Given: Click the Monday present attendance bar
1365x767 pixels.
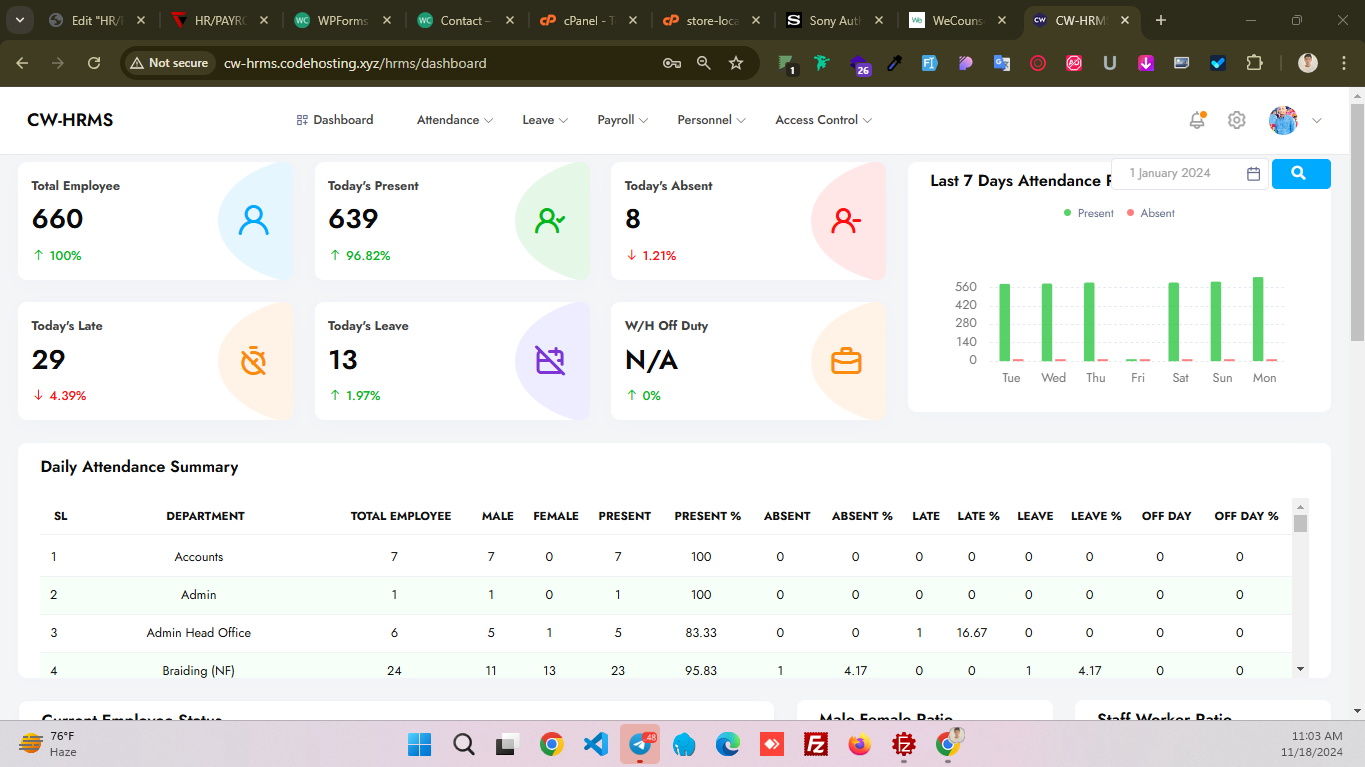Looking at the screenshot, I should pos(1258,319).
